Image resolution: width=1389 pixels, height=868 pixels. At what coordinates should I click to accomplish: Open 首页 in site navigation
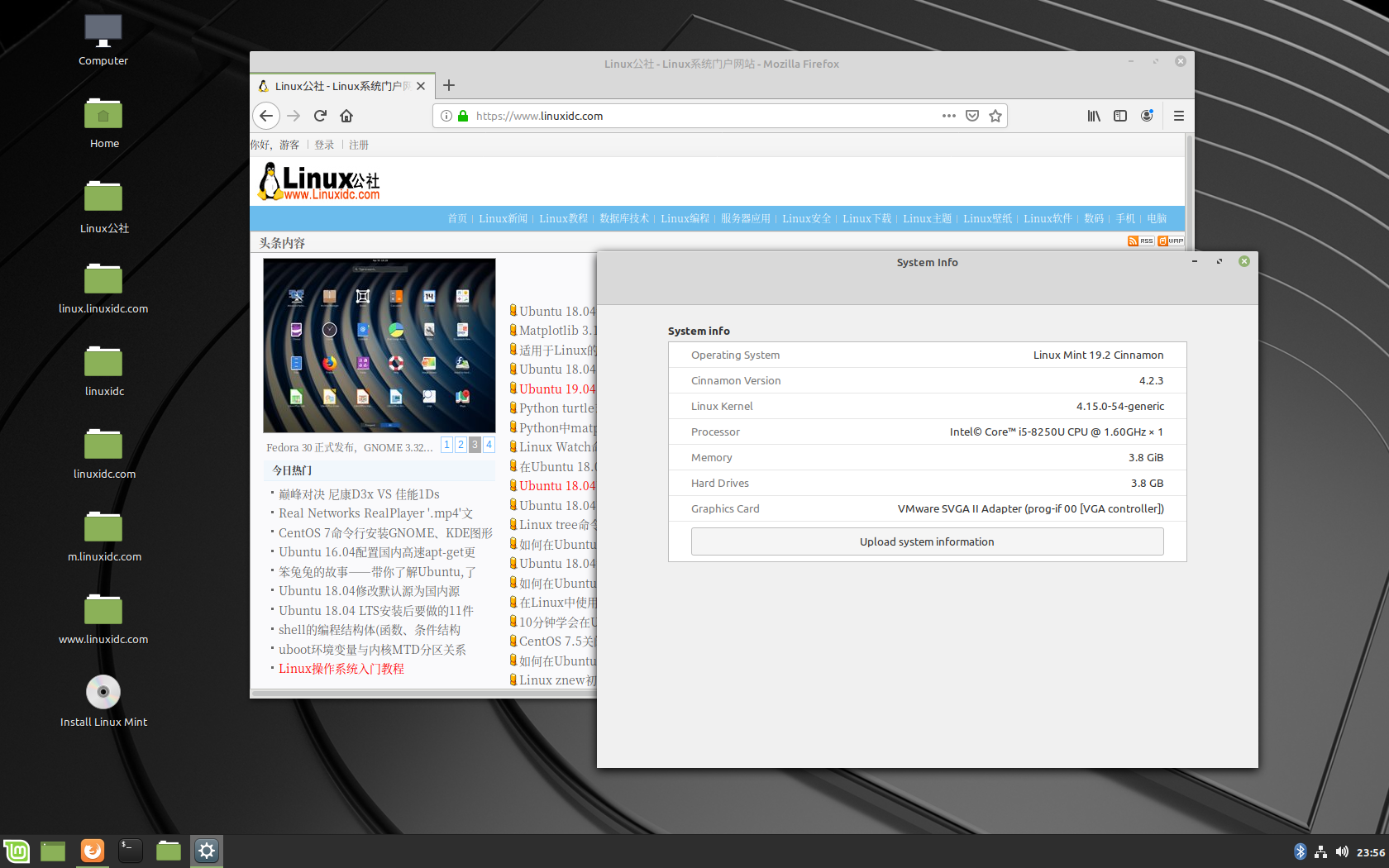(457, 218)
